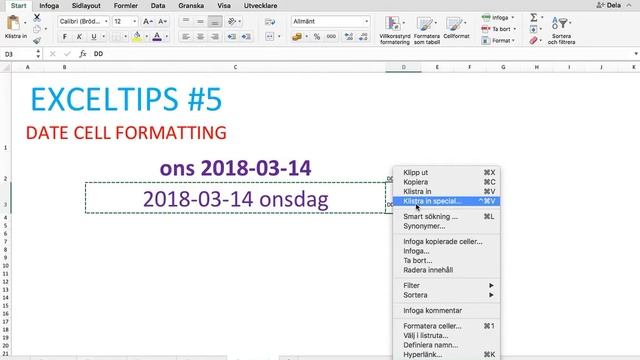Screen dimensions: 640x360
Task: Switch to the Formler ribbon tab
Action: point(126,6)
